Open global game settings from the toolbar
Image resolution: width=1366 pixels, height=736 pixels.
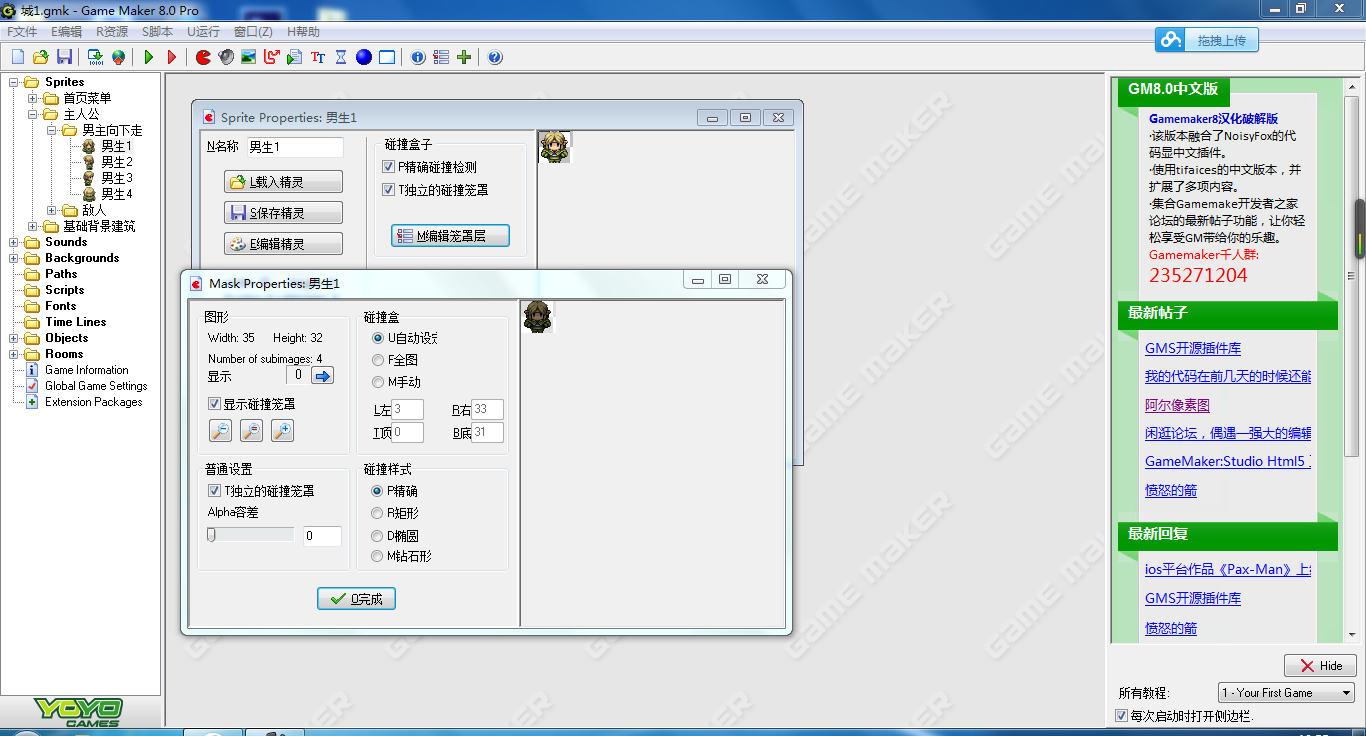click(x=441, y=57)
